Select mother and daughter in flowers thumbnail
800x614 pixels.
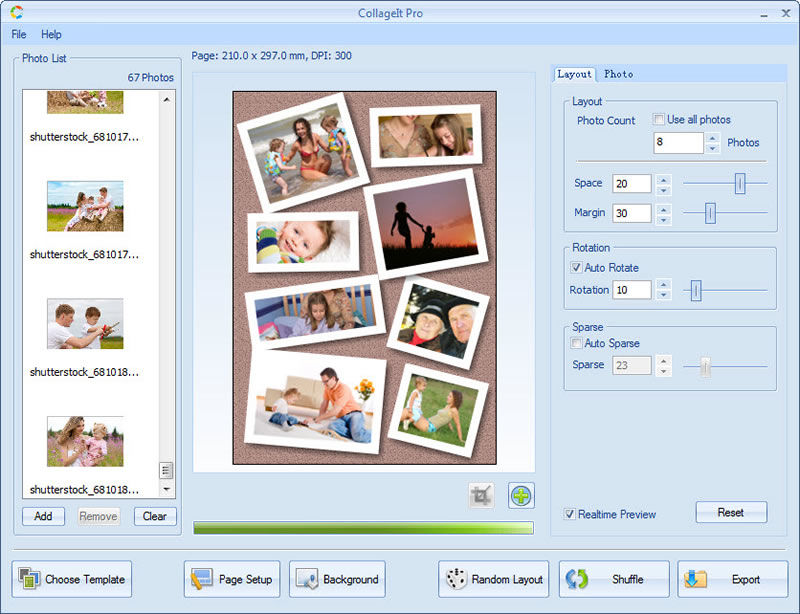[85, 441]
